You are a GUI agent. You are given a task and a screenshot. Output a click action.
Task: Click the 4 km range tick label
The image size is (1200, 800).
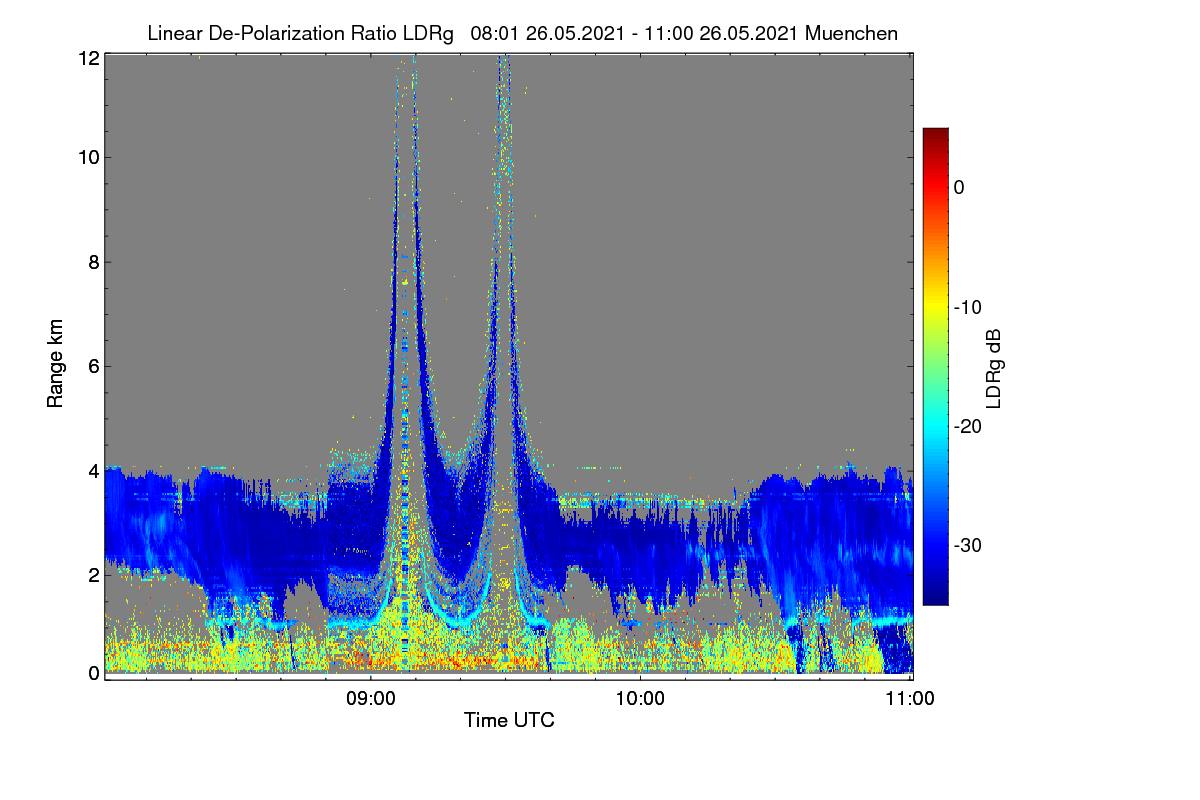[x=93, y=470]
